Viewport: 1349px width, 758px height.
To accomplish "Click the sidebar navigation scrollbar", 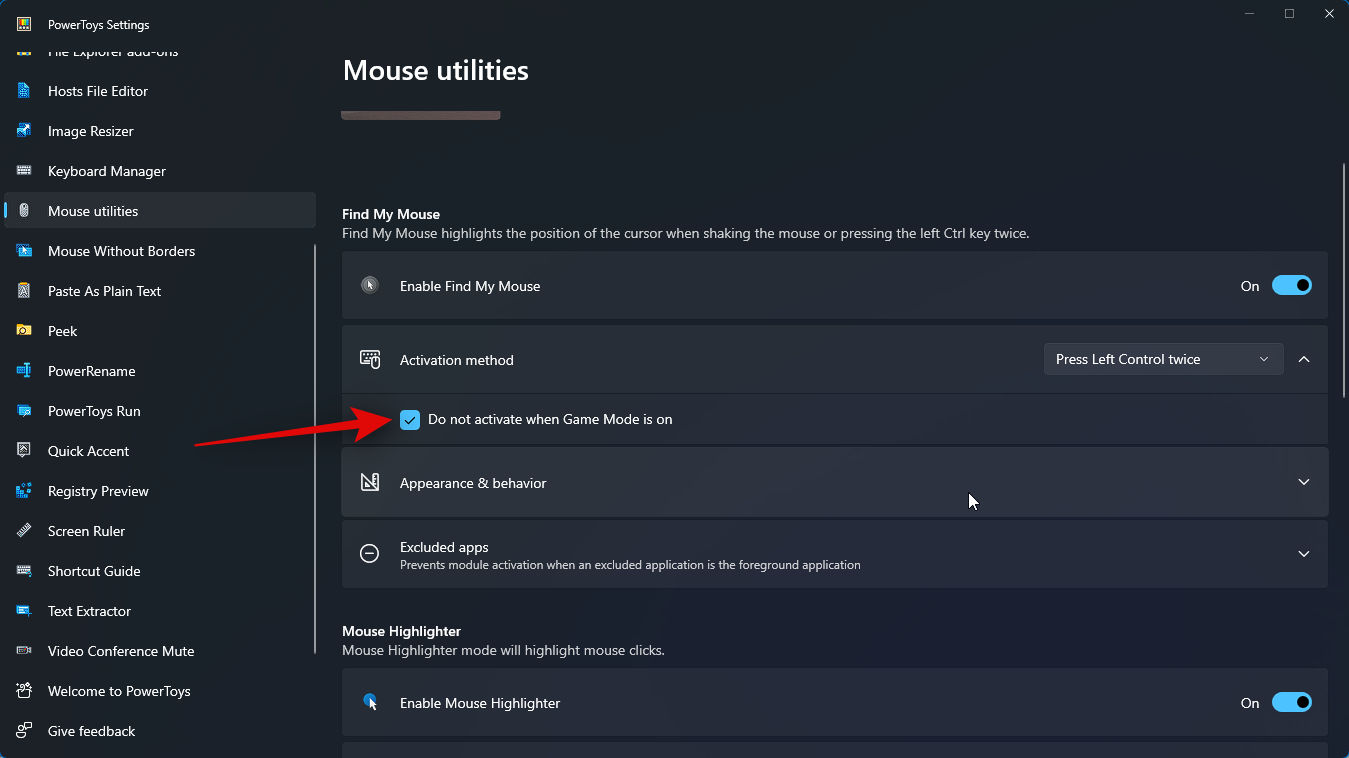I will coord(315,449).
